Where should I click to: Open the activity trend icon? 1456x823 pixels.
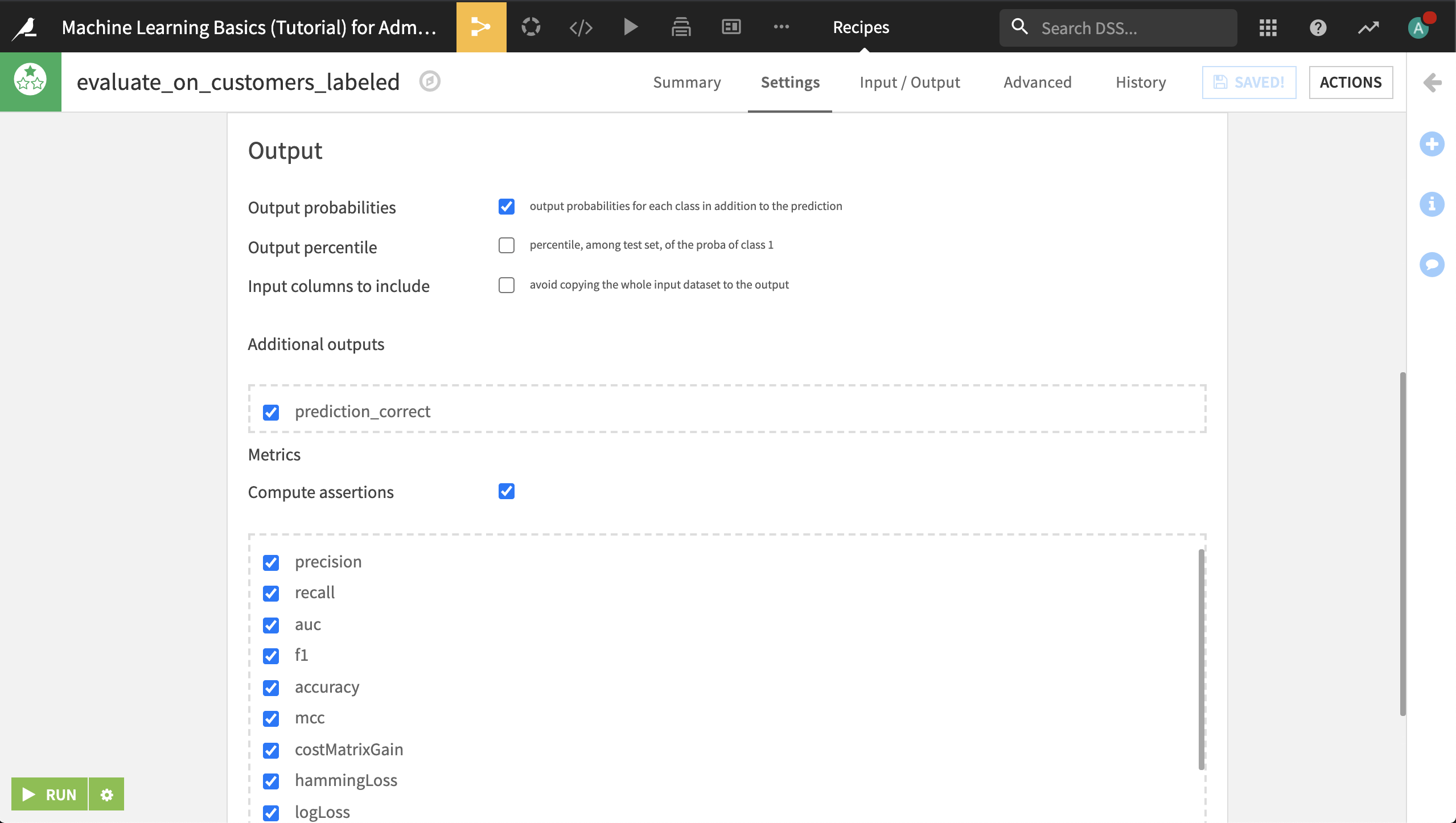pos(1368,27)
